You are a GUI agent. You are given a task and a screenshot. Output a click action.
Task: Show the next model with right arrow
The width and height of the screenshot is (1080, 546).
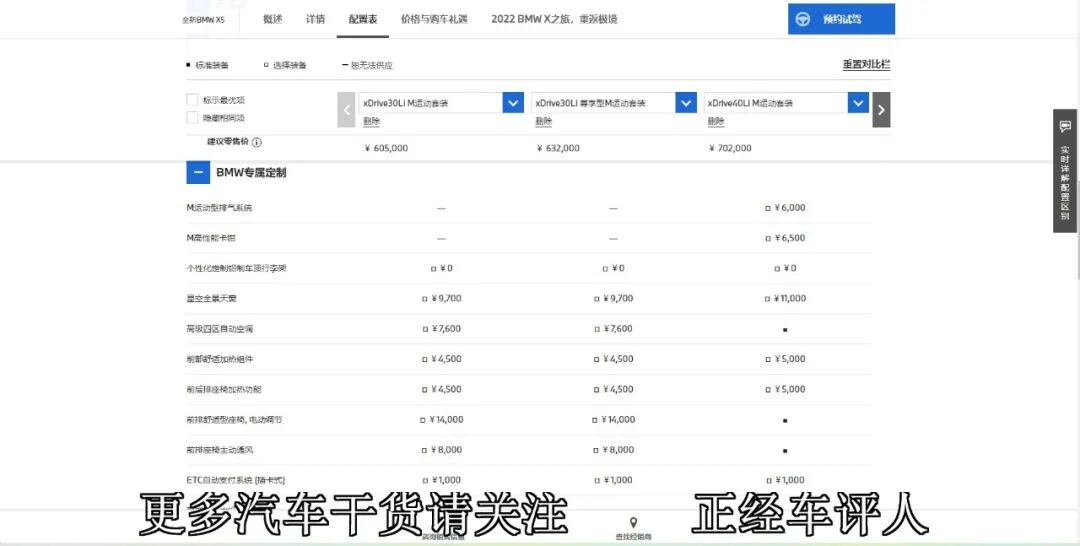[881, 109]
